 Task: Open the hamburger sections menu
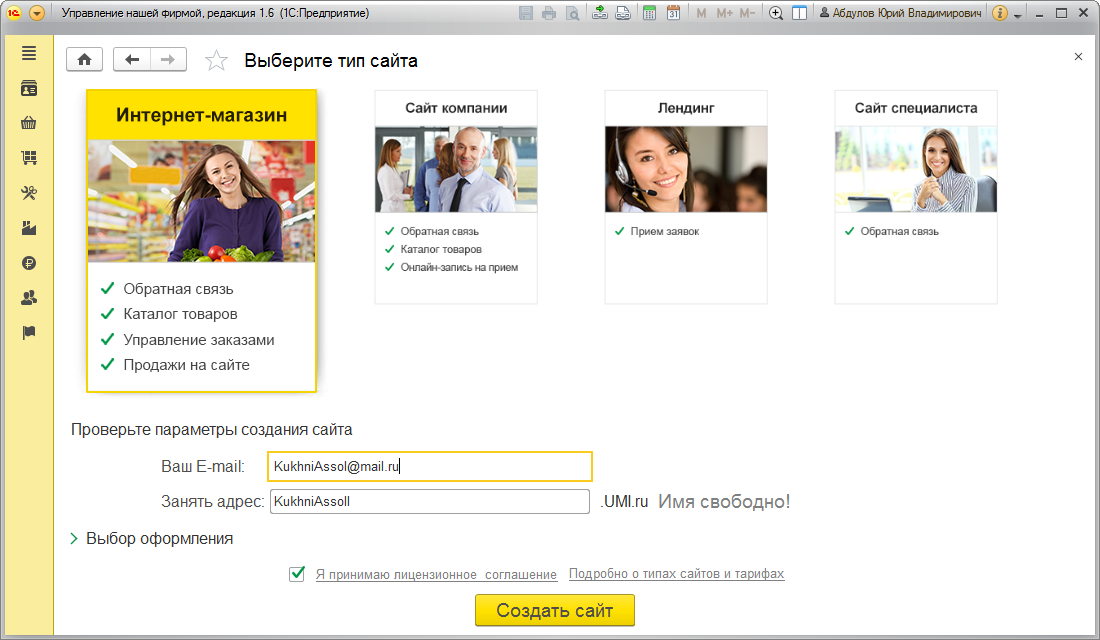[x=29, y=53]
